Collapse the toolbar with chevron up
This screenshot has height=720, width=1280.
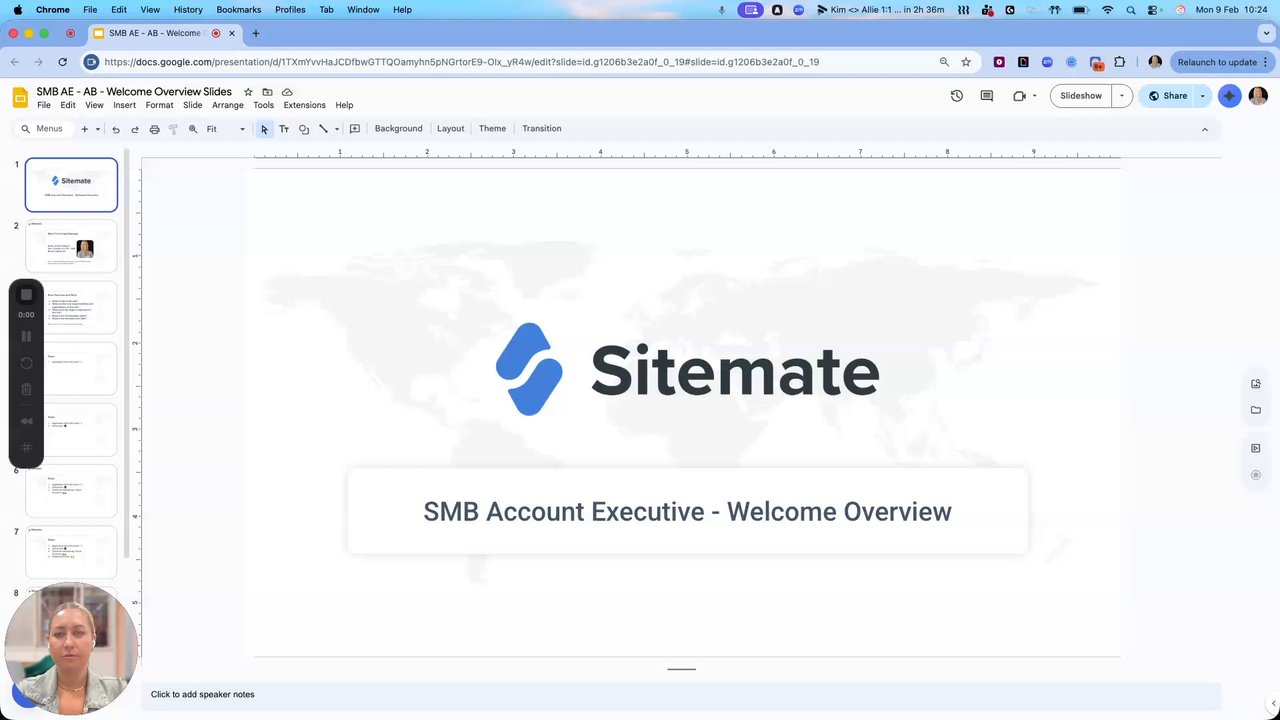pyautogui.click(x=1205, y=129)
